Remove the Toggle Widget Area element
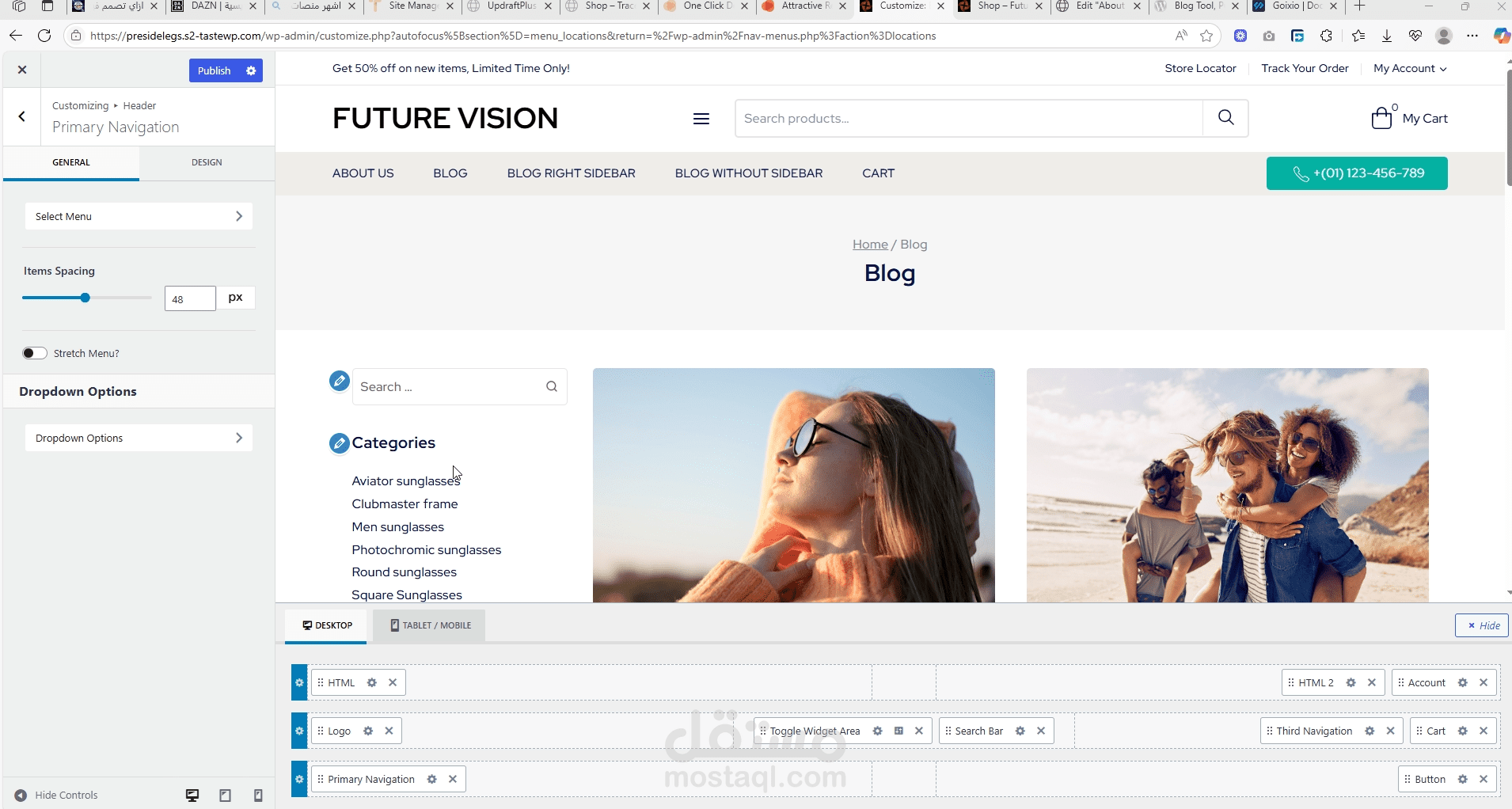The height and width of the screenshot is (809, 1512). [919, 731]
